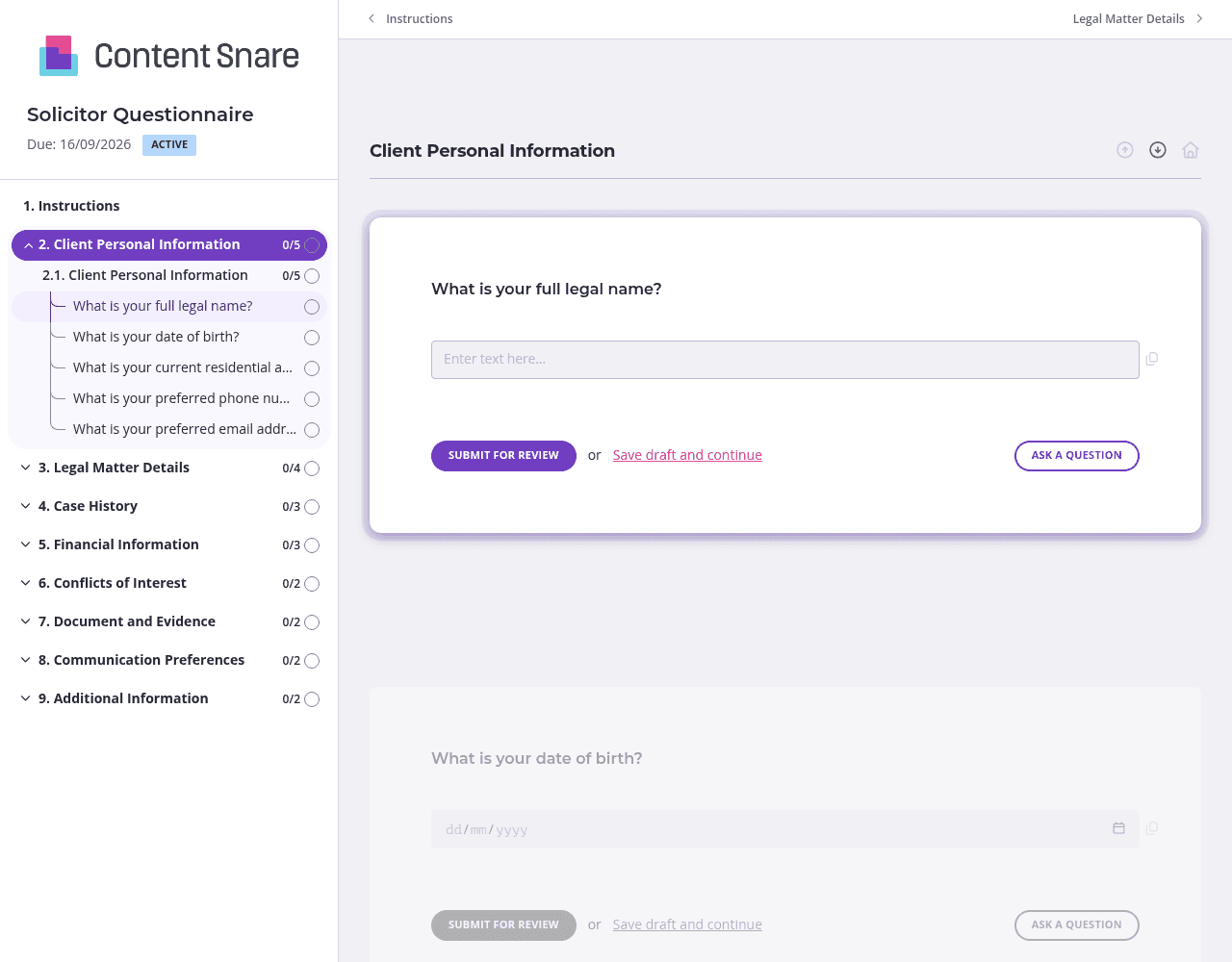Toggle status circle for Case History
1232x962 pixels.
pos(312,507)
